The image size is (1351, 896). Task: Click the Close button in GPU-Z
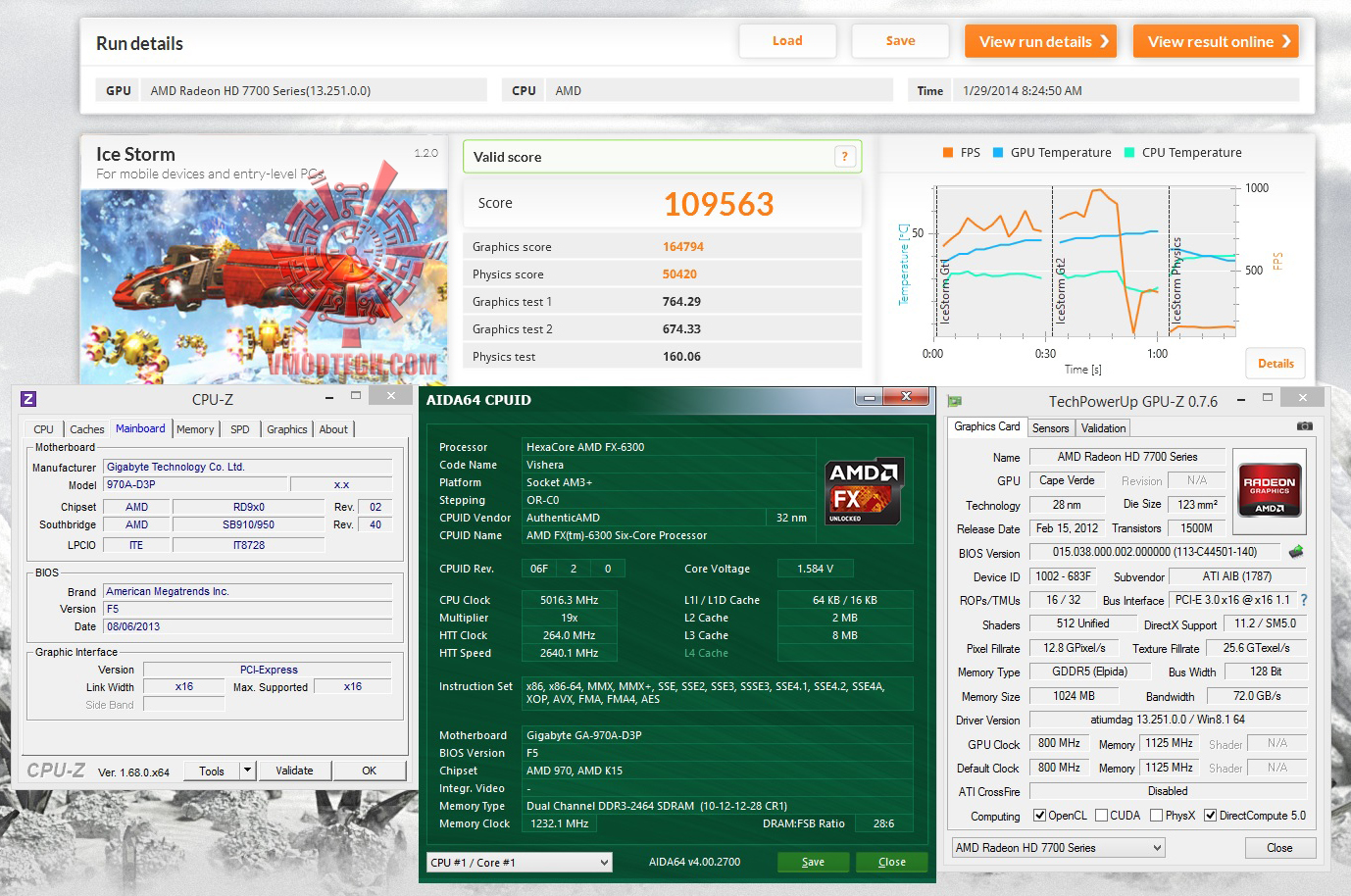tap(1279, 848)
